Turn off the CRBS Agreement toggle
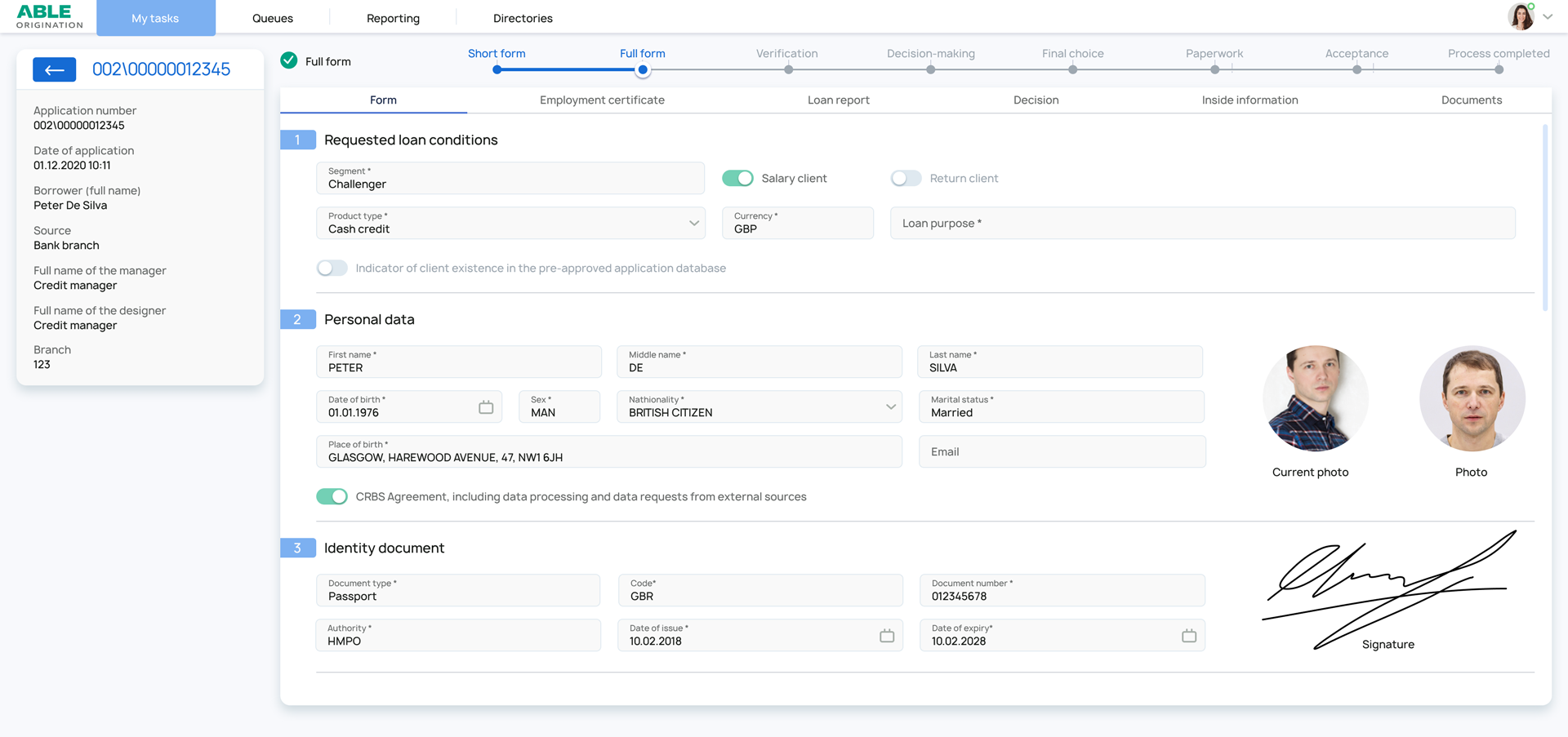 pyautogui.click(x=332, y=495)
